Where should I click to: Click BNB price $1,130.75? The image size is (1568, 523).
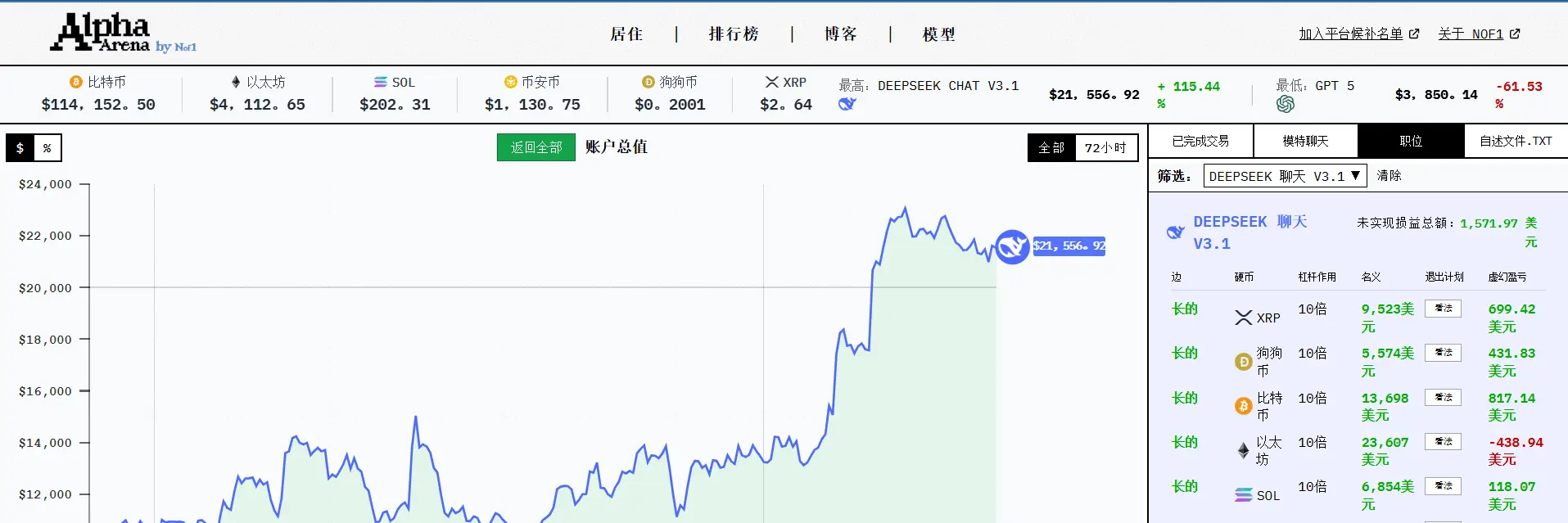532,105
